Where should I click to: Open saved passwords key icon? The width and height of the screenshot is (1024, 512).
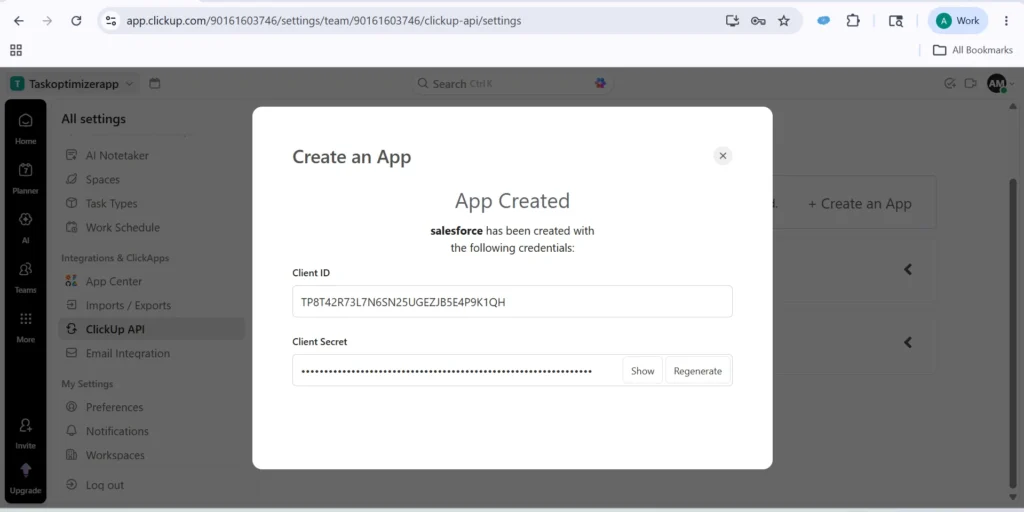click(758, 21)
